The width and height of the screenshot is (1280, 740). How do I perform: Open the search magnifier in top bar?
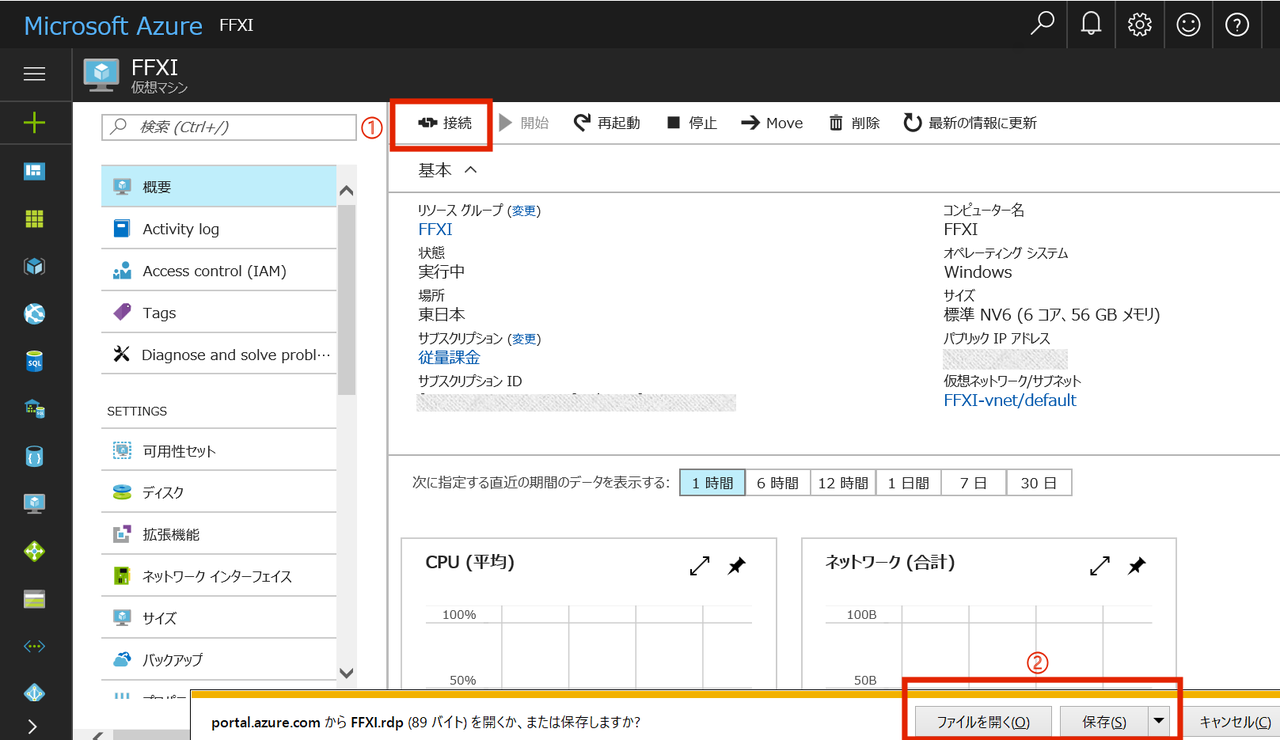pos(1042,24)
